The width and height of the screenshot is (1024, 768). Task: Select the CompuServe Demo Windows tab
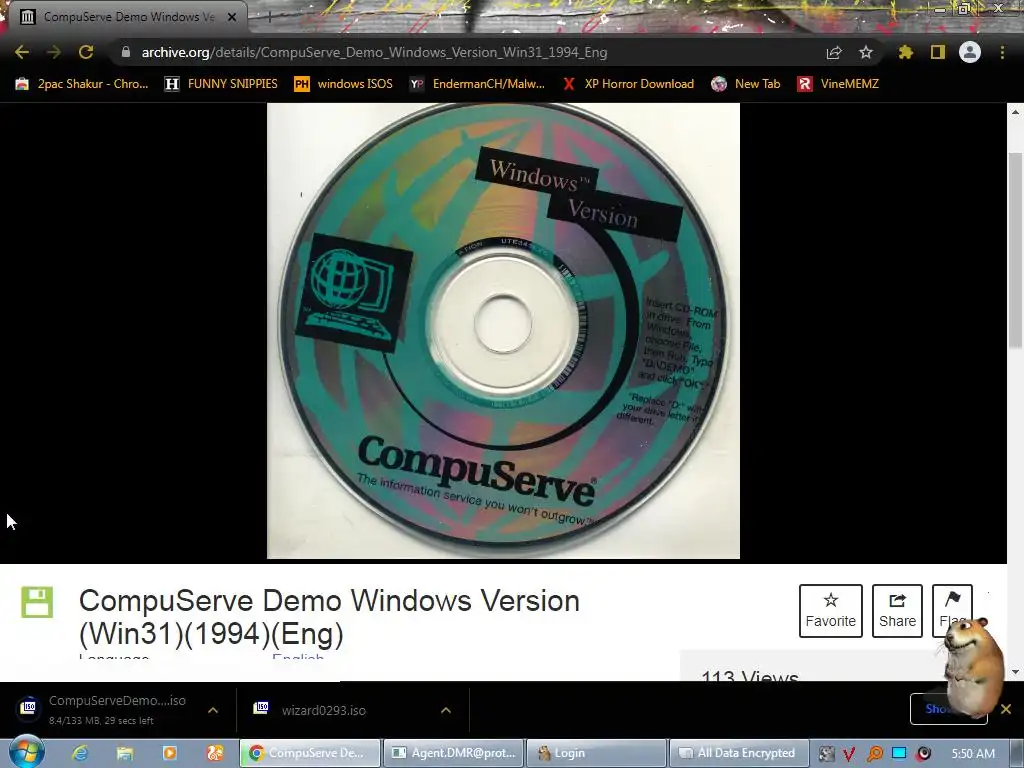point(124,17)
